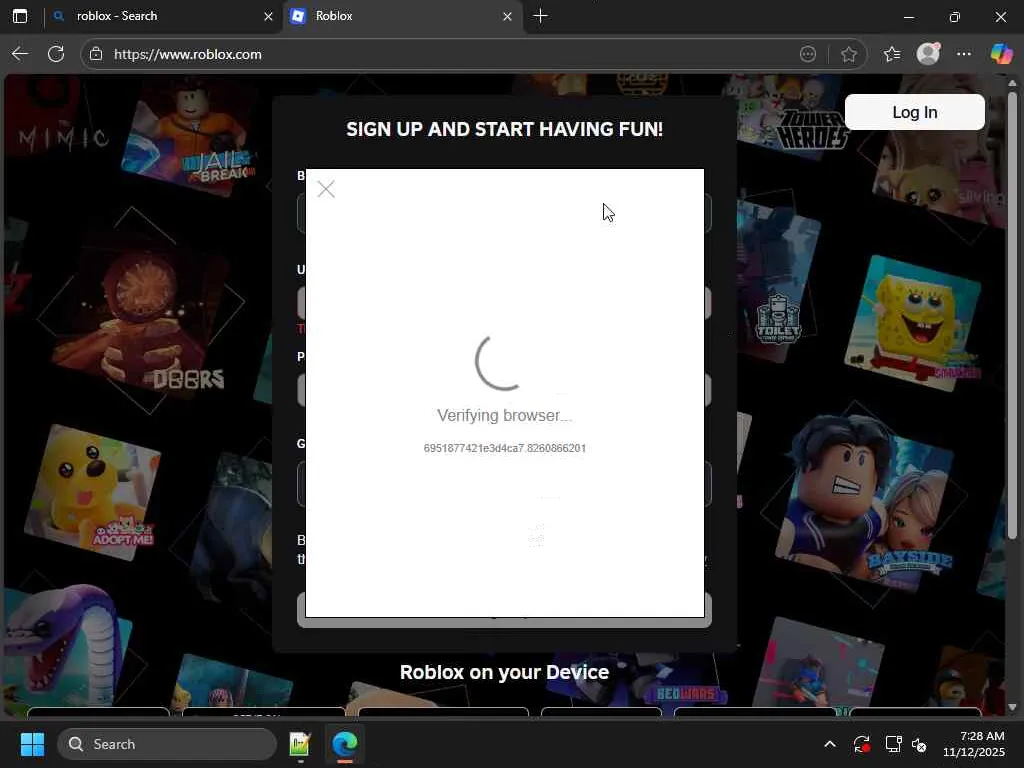Open network display tray icon
Image resolution: width=1024 pixels, height=768 pixels.
click(893, 744)
